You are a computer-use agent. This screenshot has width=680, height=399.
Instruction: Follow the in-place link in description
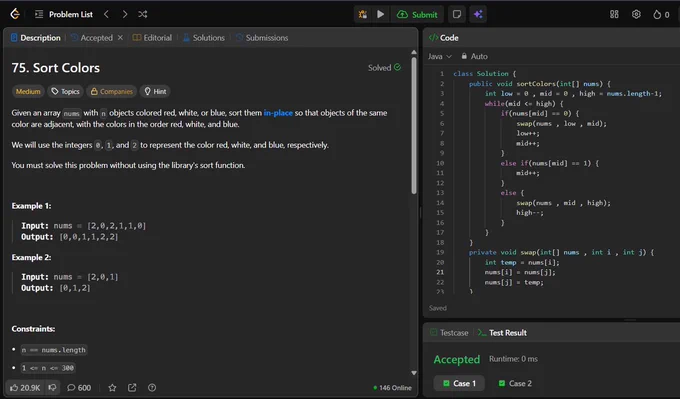tap(278, 113)
